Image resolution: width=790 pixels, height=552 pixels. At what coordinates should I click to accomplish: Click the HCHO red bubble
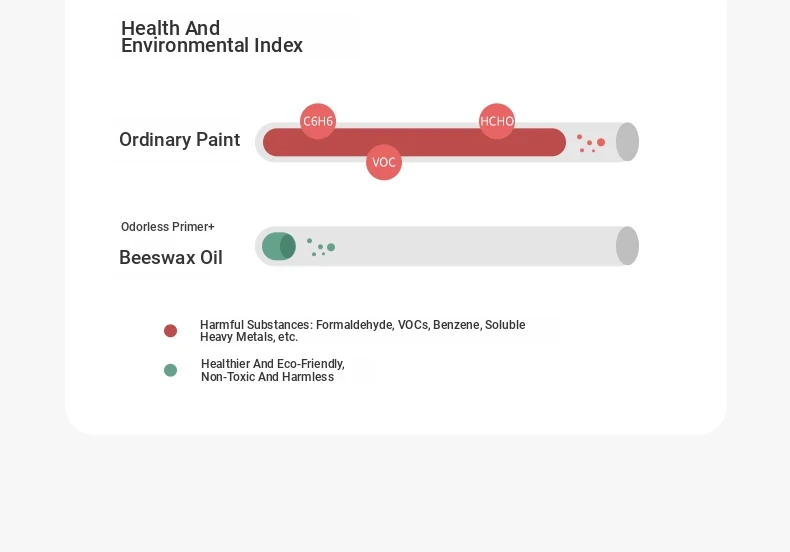tap(497, 121)
